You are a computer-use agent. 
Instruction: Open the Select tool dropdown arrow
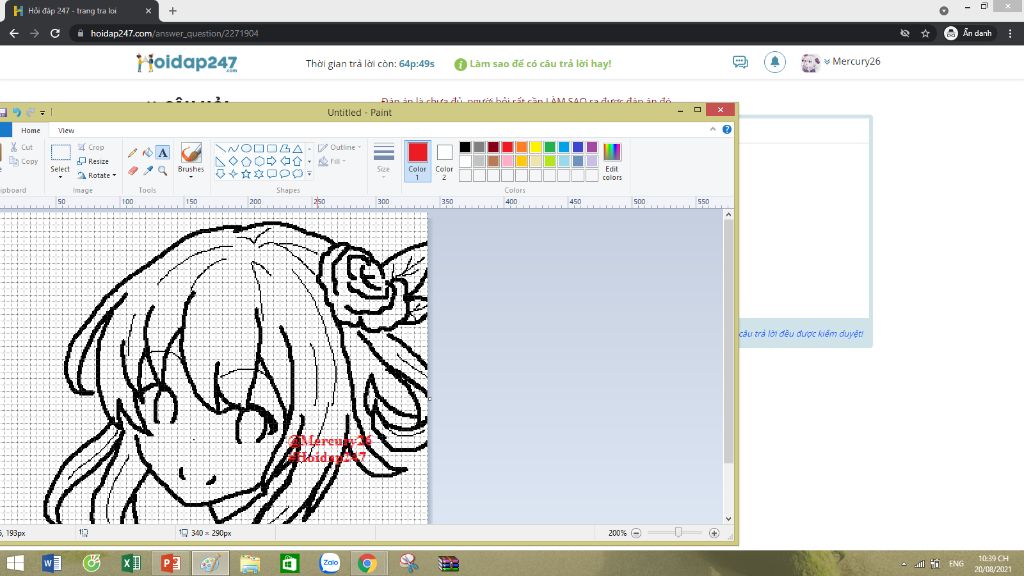point(60,177)
